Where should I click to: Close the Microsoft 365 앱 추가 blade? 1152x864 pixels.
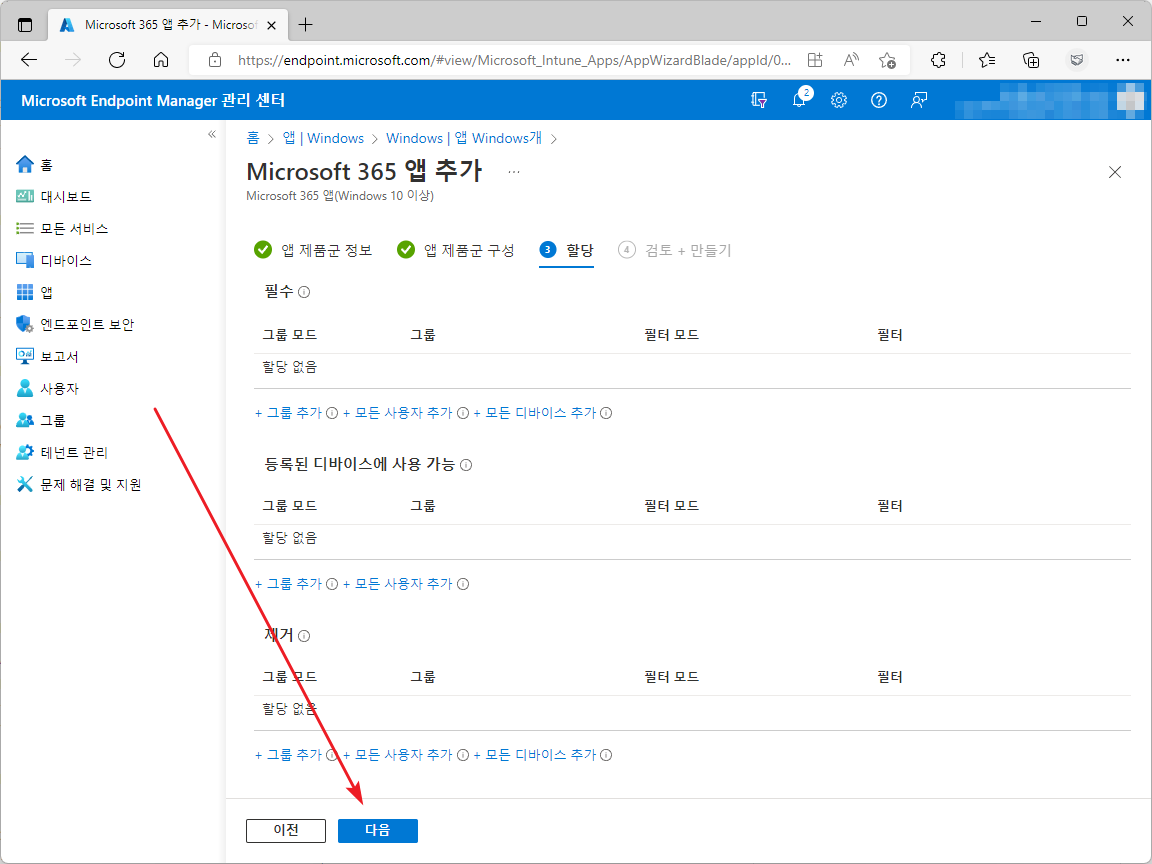(1115, 172)
